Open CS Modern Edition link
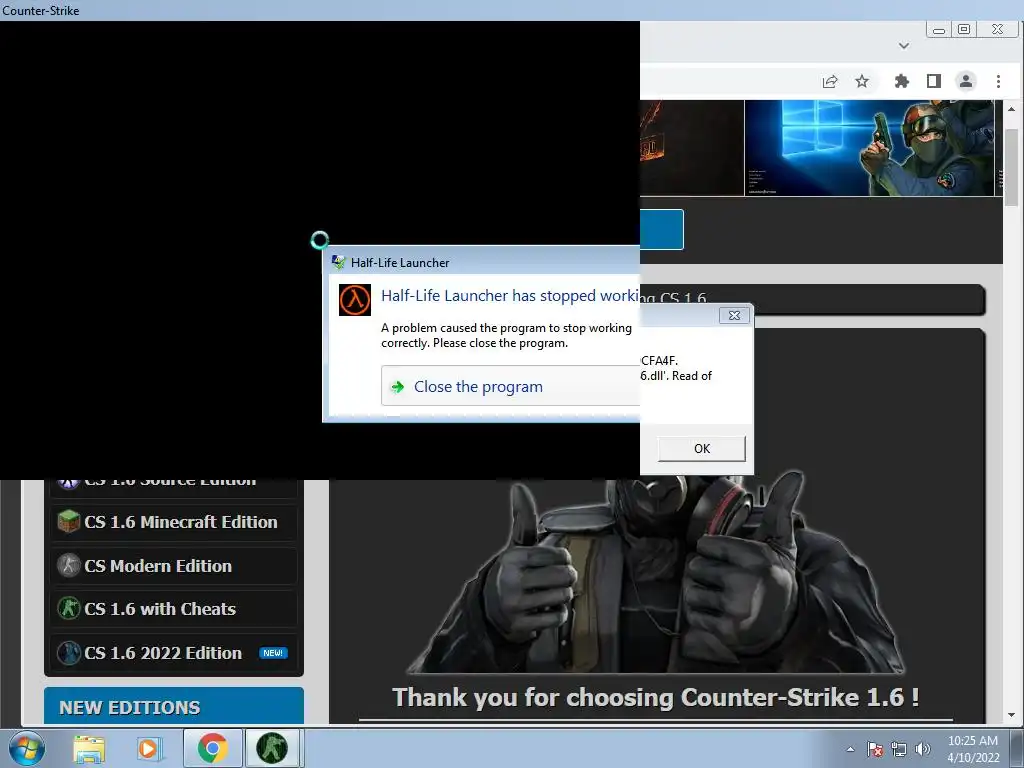The width and height of the screenshot is (1024, 768). [x=174, y=566]
